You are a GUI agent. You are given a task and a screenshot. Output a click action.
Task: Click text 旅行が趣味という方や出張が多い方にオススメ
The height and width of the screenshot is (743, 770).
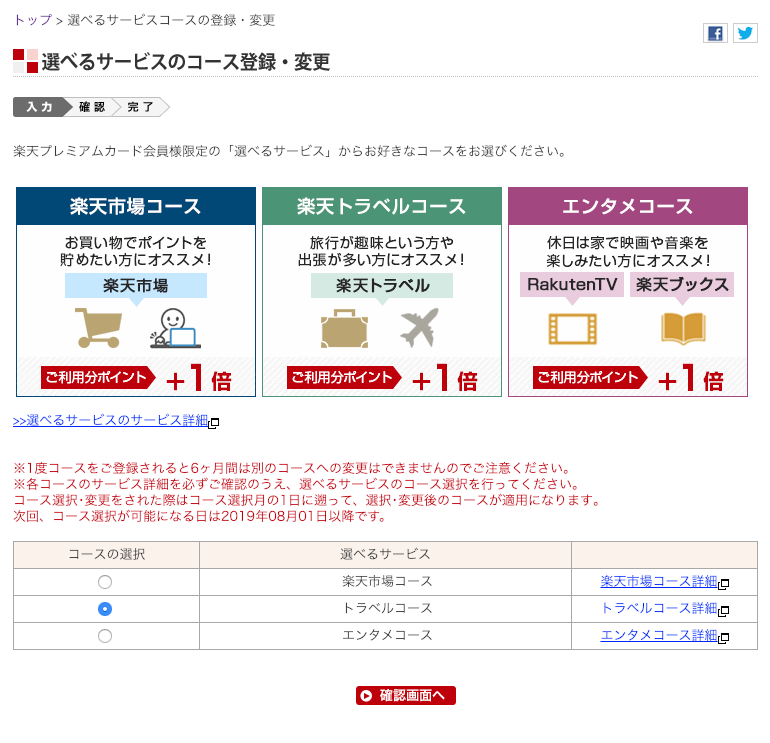[382, 251]
